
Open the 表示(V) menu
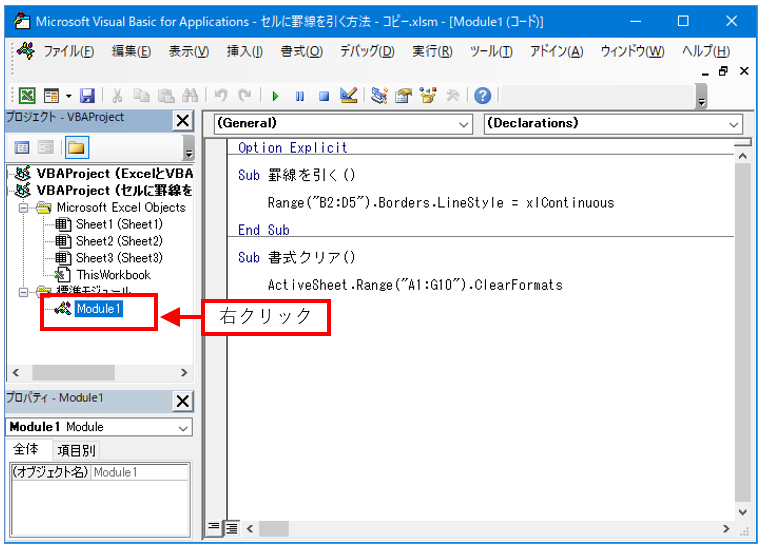coord(188,51)
